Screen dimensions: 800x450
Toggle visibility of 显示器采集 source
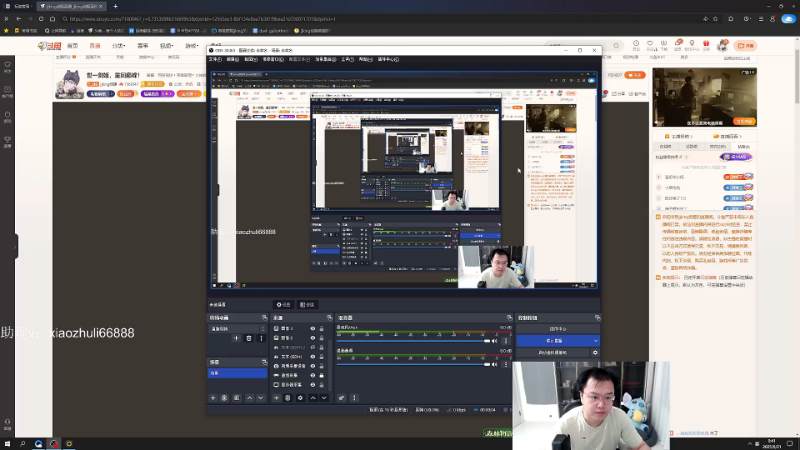313,385
